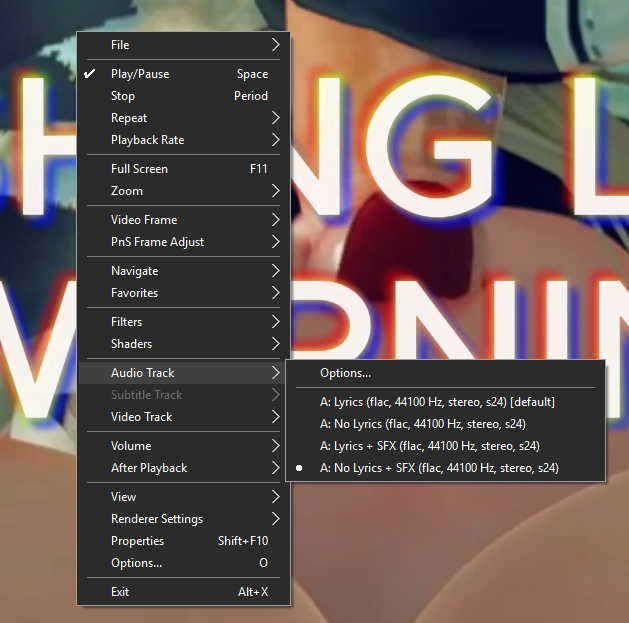
Task: Open the Video Track submenu
Action: click(183, 417)
